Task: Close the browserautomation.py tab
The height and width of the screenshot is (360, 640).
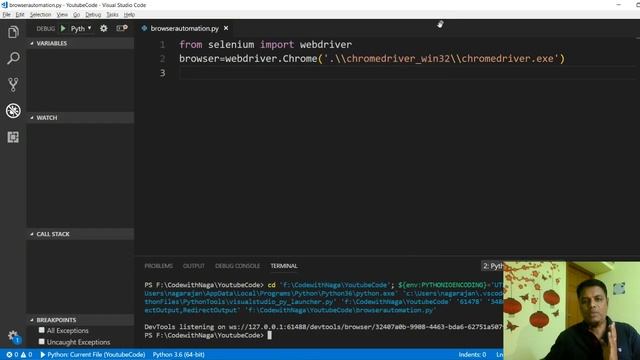Action: [226, 28]
